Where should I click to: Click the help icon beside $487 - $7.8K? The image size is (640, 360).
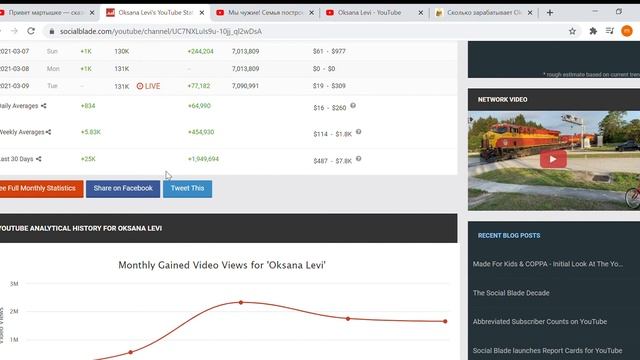[358, 158]
